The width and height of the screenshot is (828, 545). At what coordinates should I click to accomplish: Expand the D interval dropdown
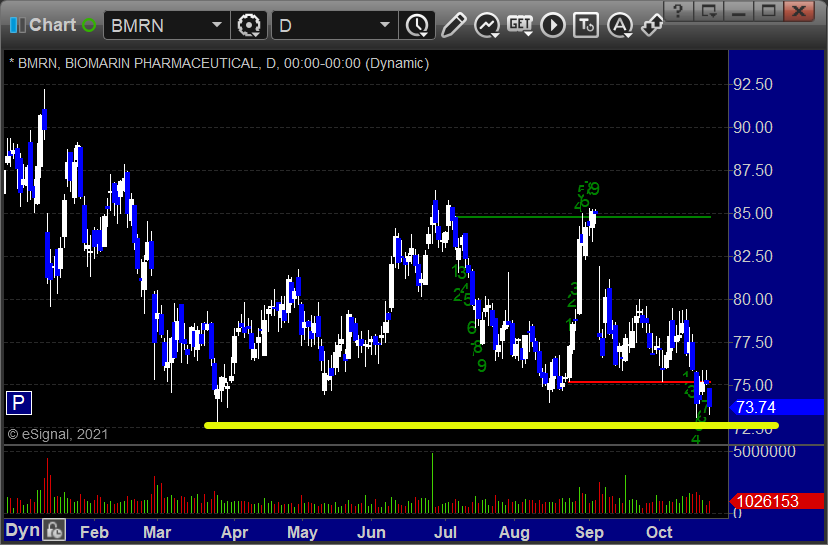tap(385, 25)
